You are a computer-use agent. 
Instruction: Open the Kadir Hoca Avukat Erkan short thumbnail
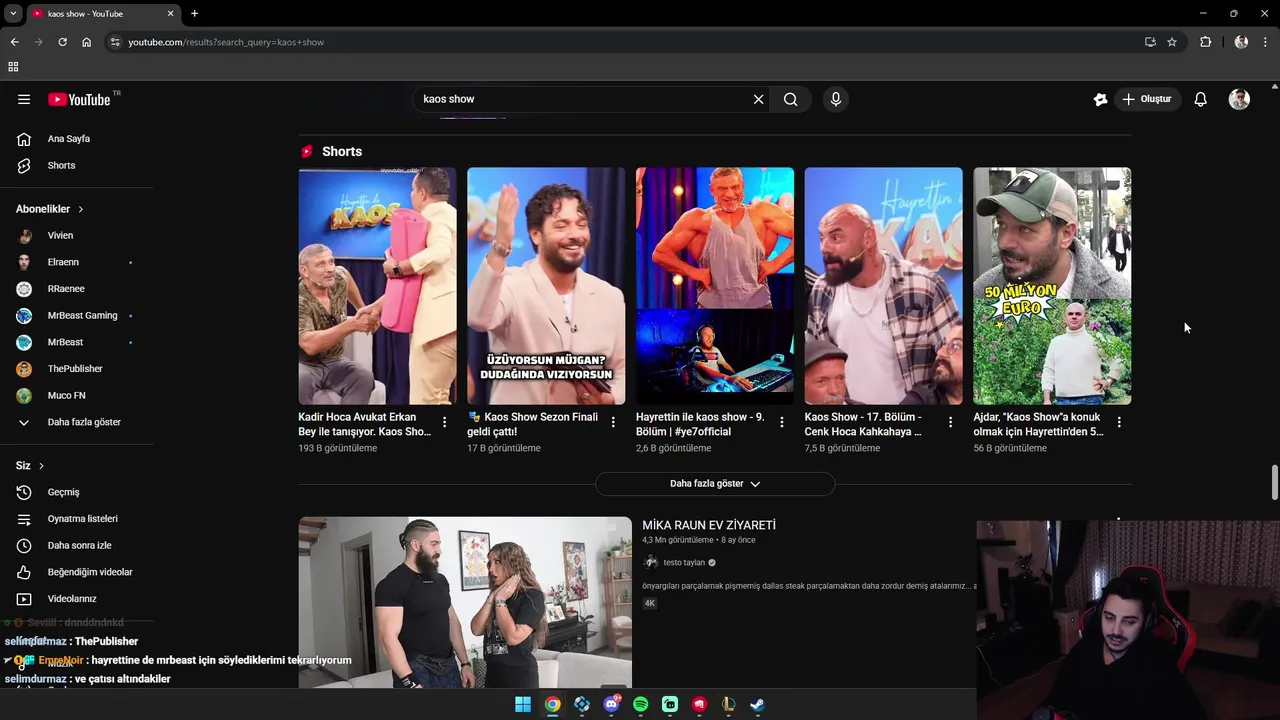377,286
